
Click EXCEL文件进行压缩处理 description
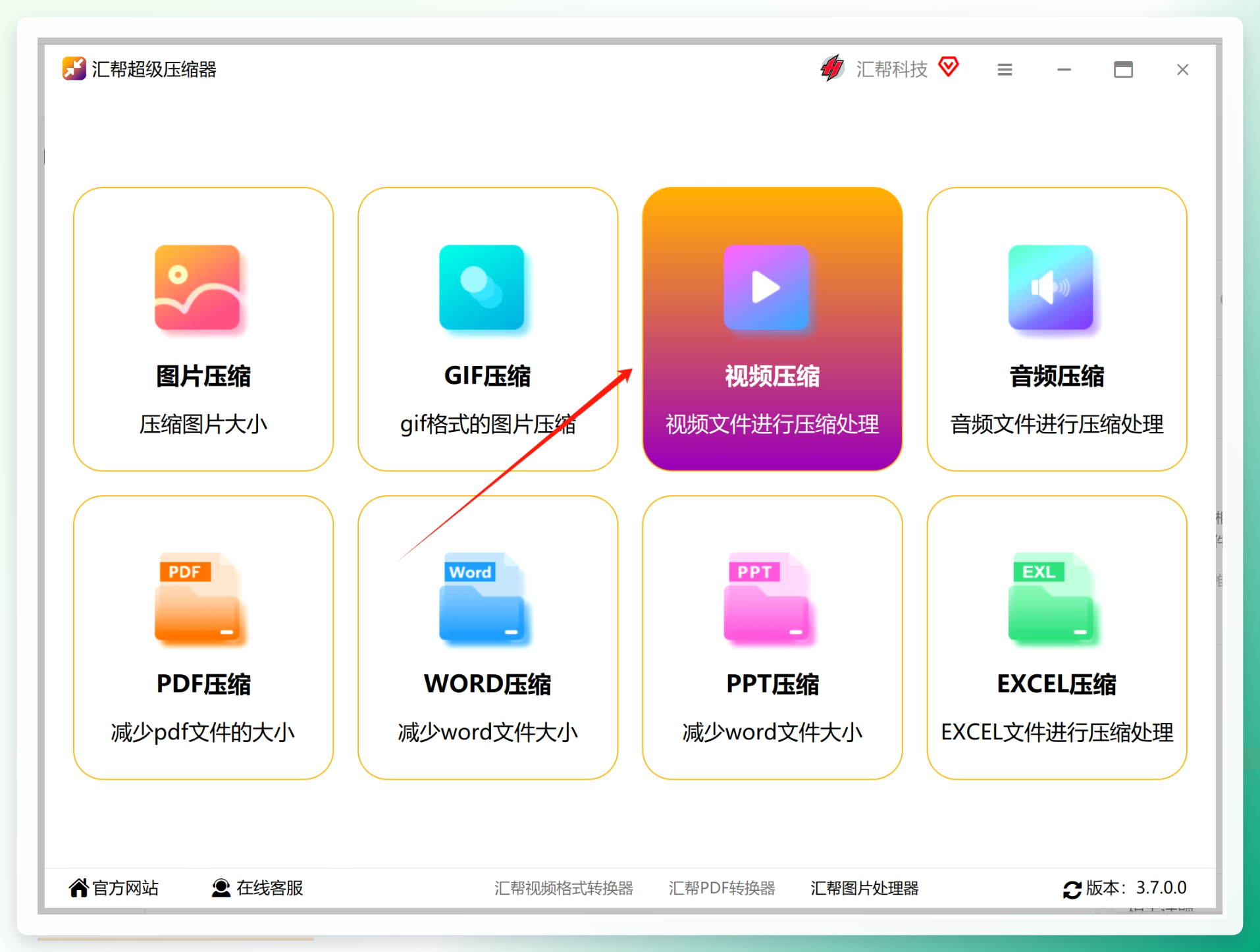click(x=1057, y=732)
